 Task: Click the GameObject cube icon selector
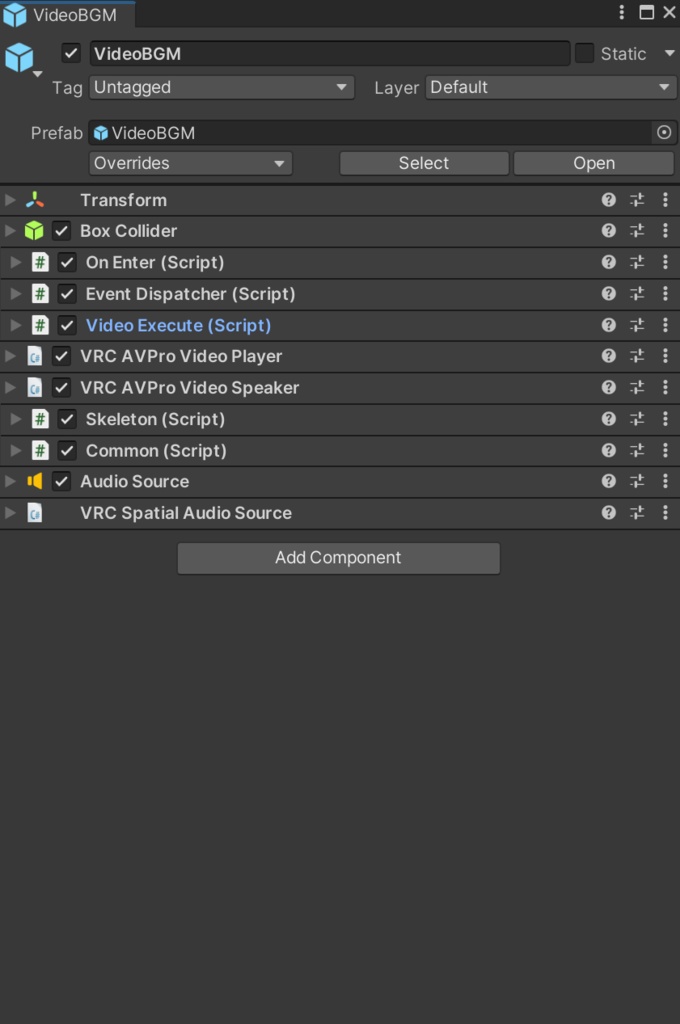[21, 59]
